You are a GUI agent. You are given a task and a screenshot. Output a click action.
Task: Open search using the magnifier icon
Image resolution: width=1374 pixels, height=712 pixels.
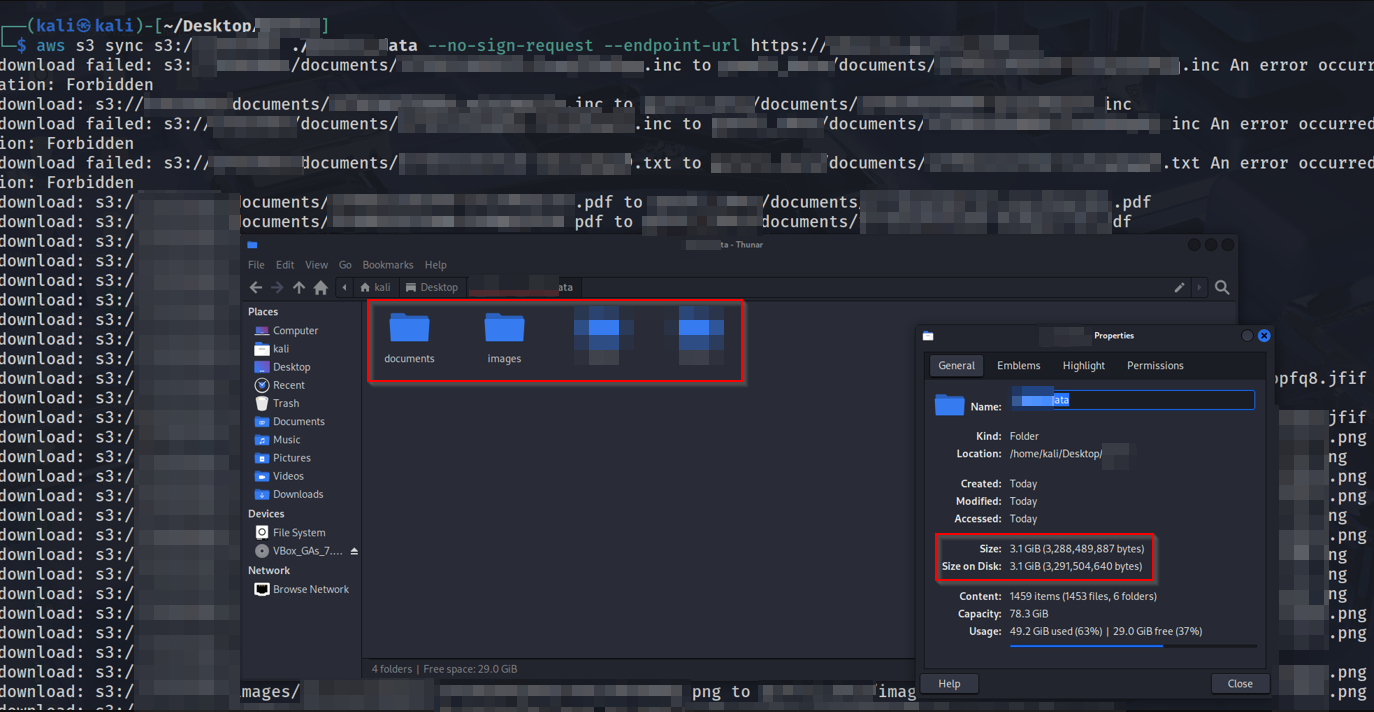(1222, 288)
